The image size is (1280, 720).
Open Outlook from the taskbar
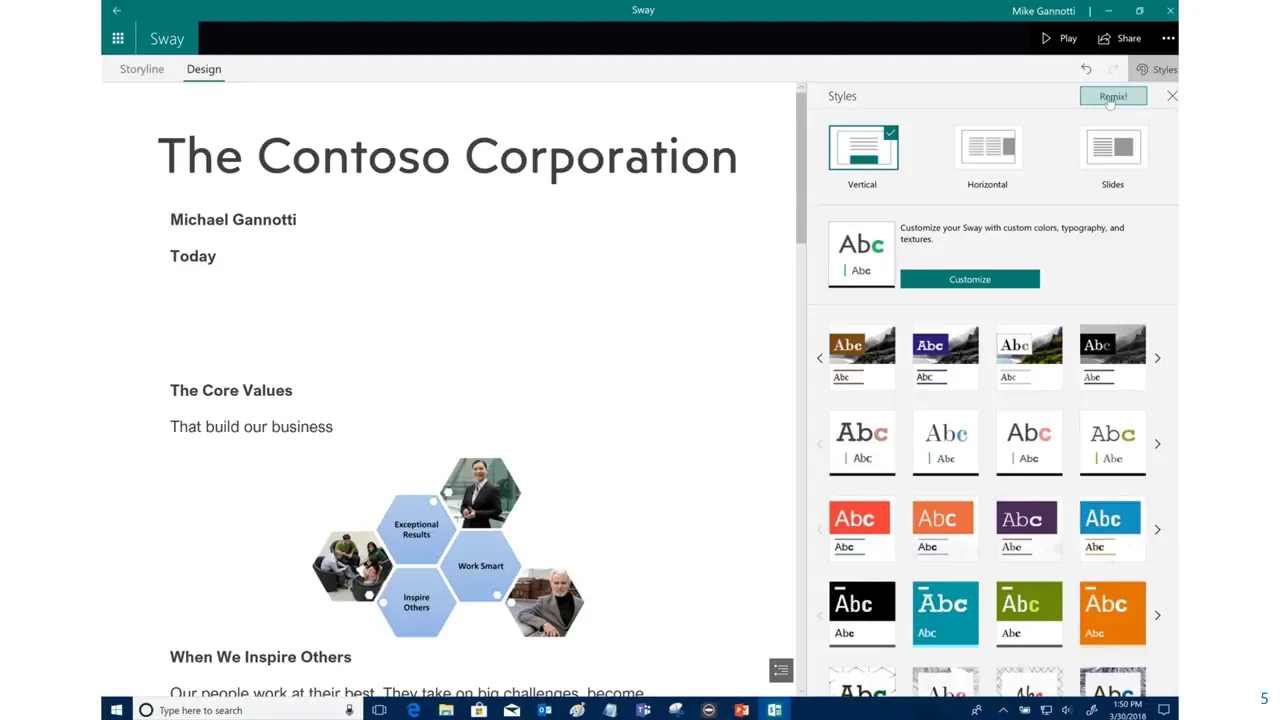(545, 710)
